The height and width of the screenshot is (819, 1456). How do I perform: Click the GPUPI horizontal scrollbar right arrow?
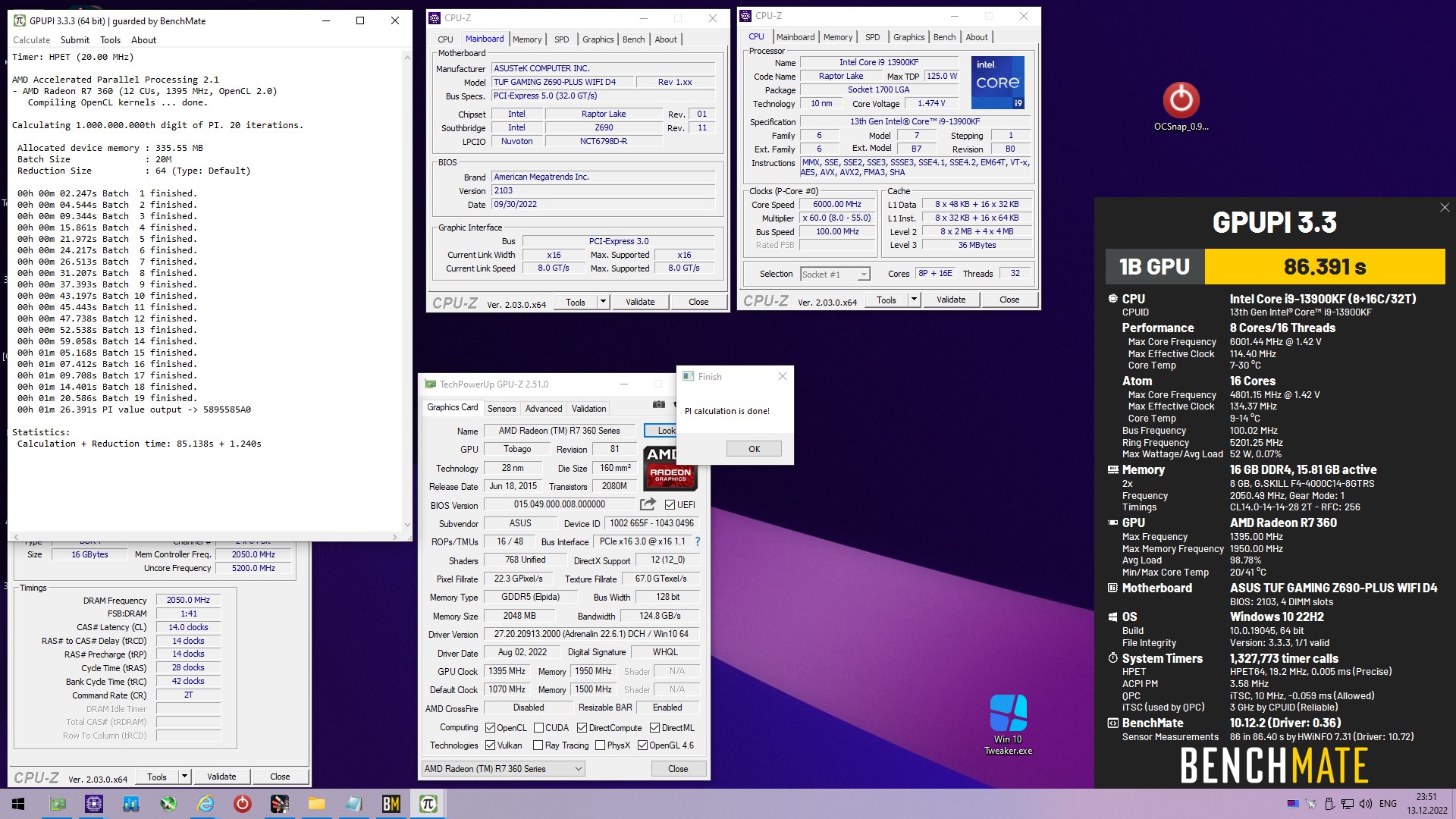tap(396, 537)
